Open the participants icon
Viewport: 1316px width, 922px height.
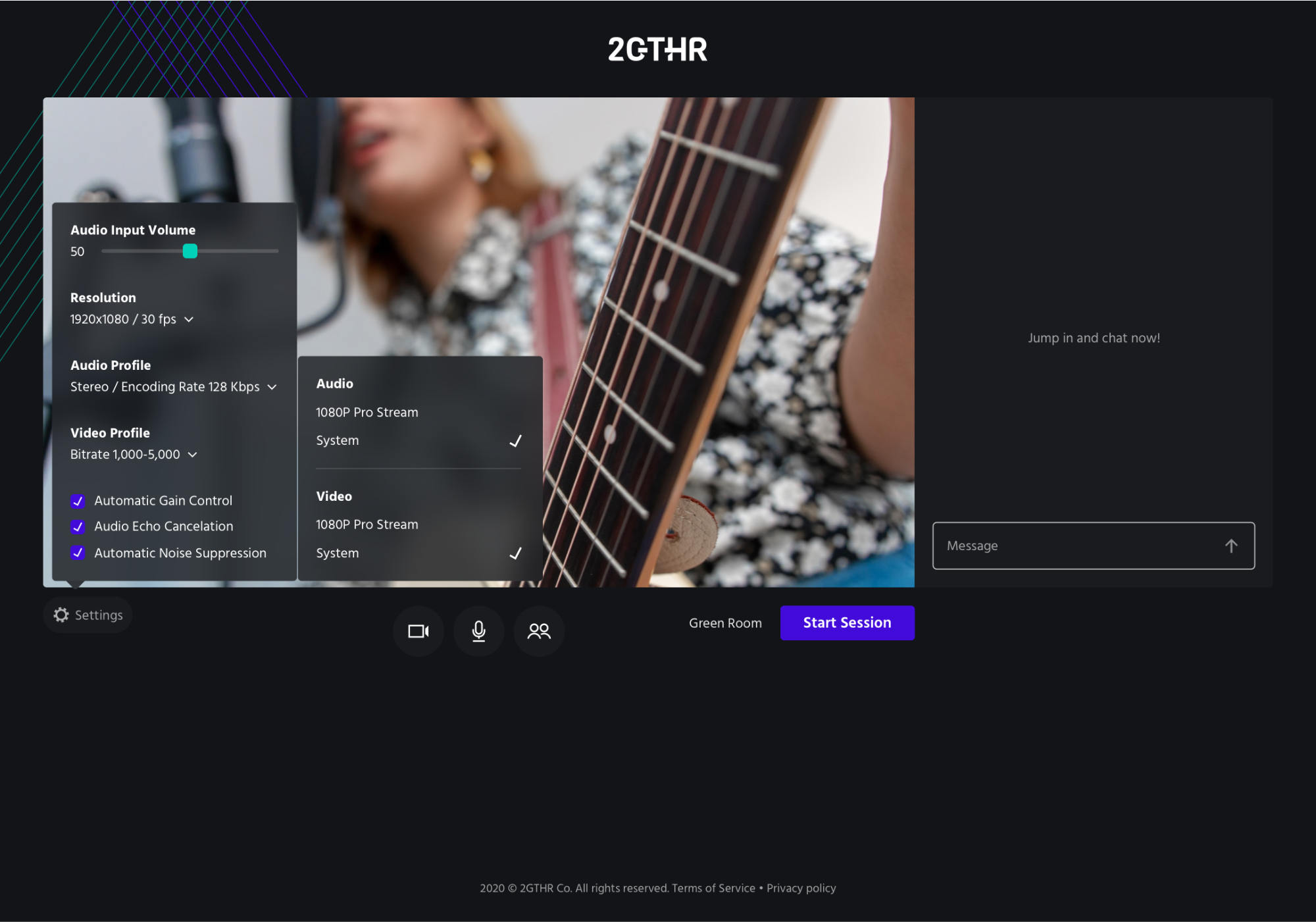[x=539, y=631]
